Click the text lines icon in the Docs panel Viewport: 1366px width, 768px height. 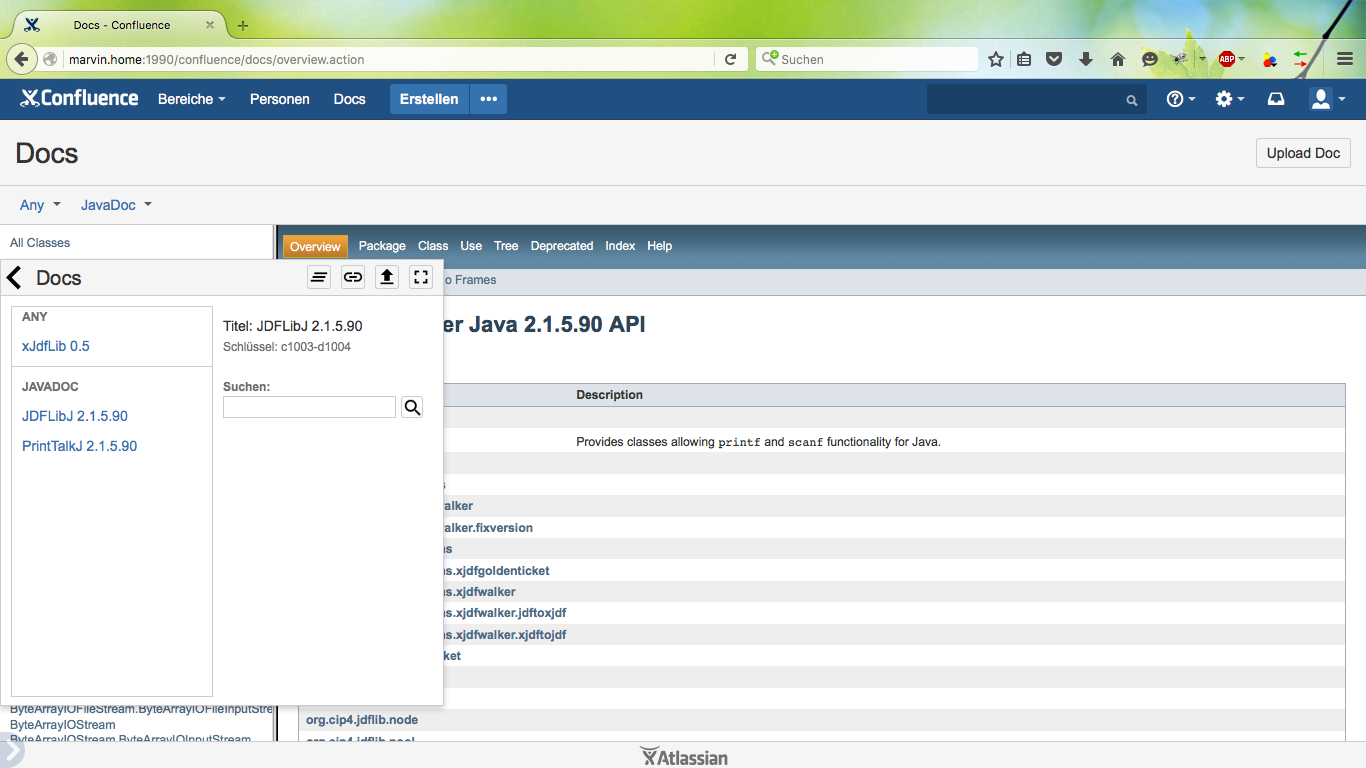pyautogui.click(x=319, y=277)
